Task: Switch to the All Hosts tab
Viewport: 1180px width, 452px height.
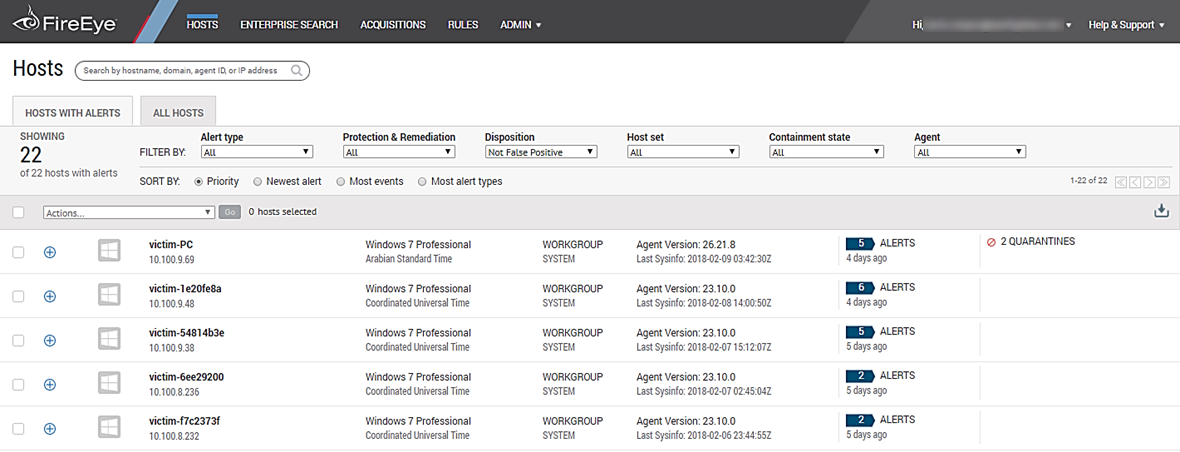Action: [x=178, y=113]
